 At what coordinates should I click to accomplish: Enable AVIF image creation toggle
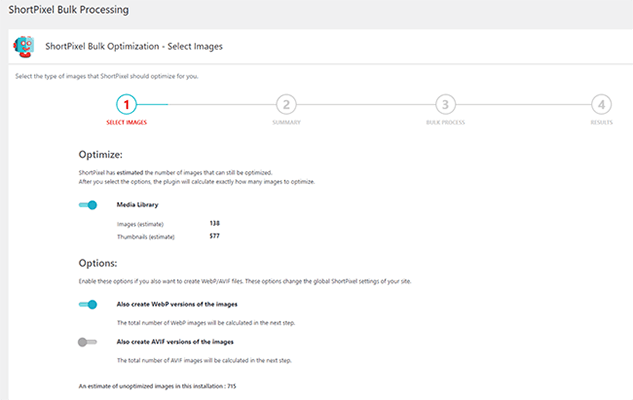click(88, 341)
